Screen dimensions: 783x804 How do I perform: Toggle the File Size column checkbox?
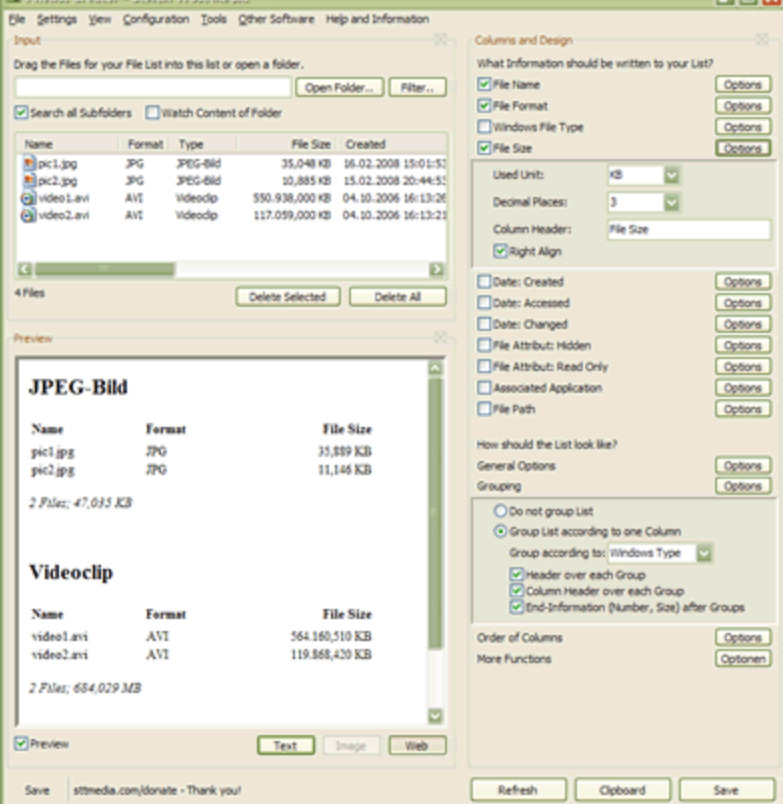point(484,148)
